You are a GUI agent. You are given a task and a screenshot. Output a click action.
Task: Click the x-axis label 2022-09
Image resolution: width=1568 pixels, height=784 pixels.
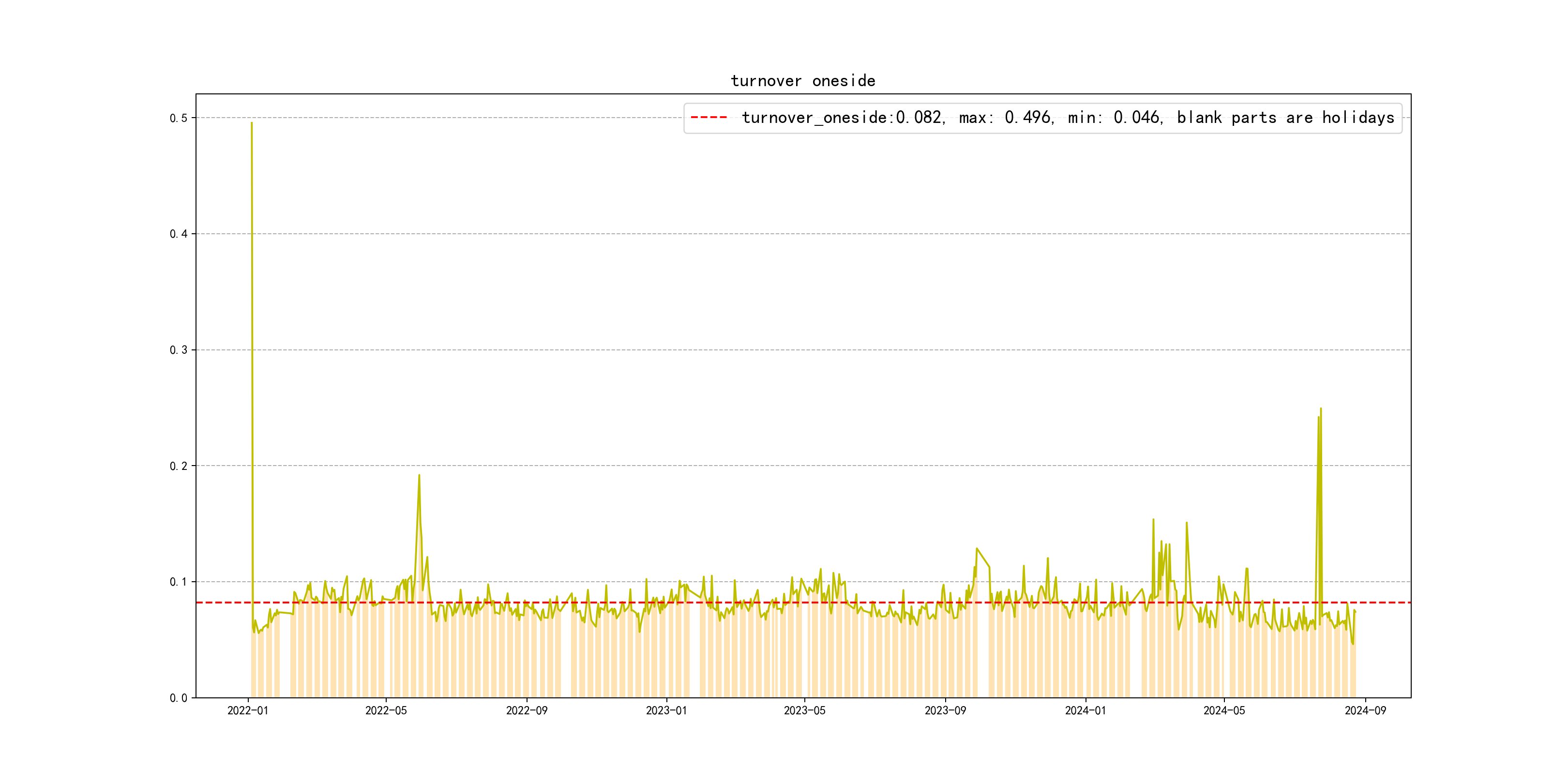[x=527, y=710]
